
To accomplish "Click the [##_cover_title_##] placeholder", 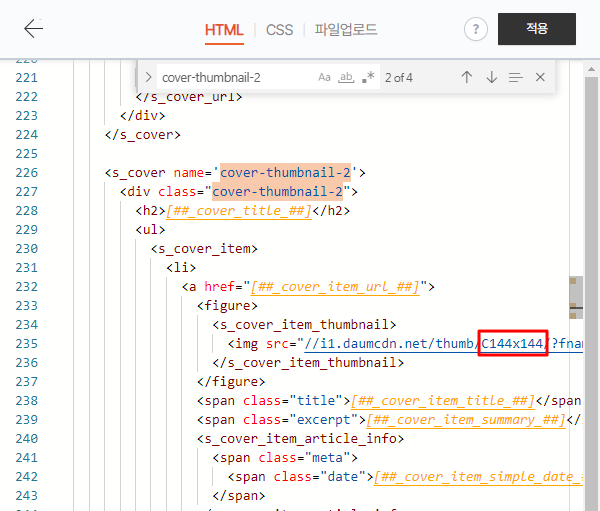I will (239, 211).
